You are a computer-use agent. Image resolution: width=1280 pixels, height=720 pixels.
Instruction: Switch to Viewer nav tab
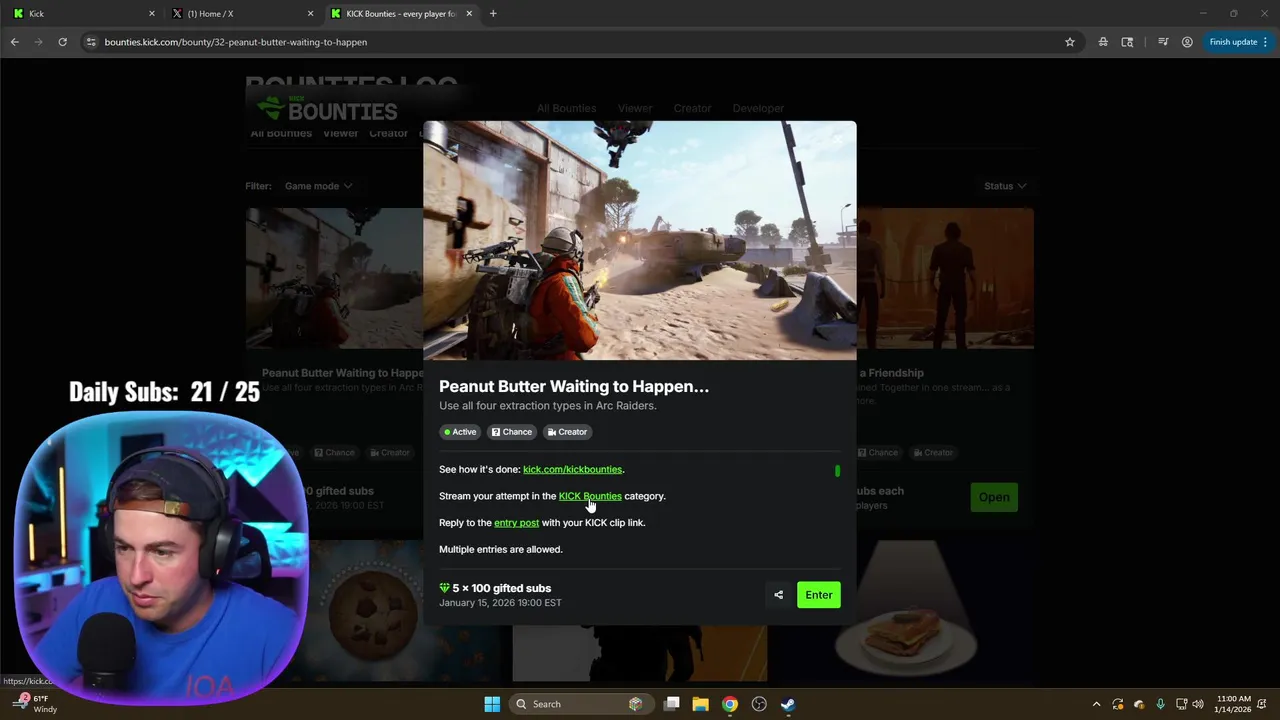click(x=635, y=108)
